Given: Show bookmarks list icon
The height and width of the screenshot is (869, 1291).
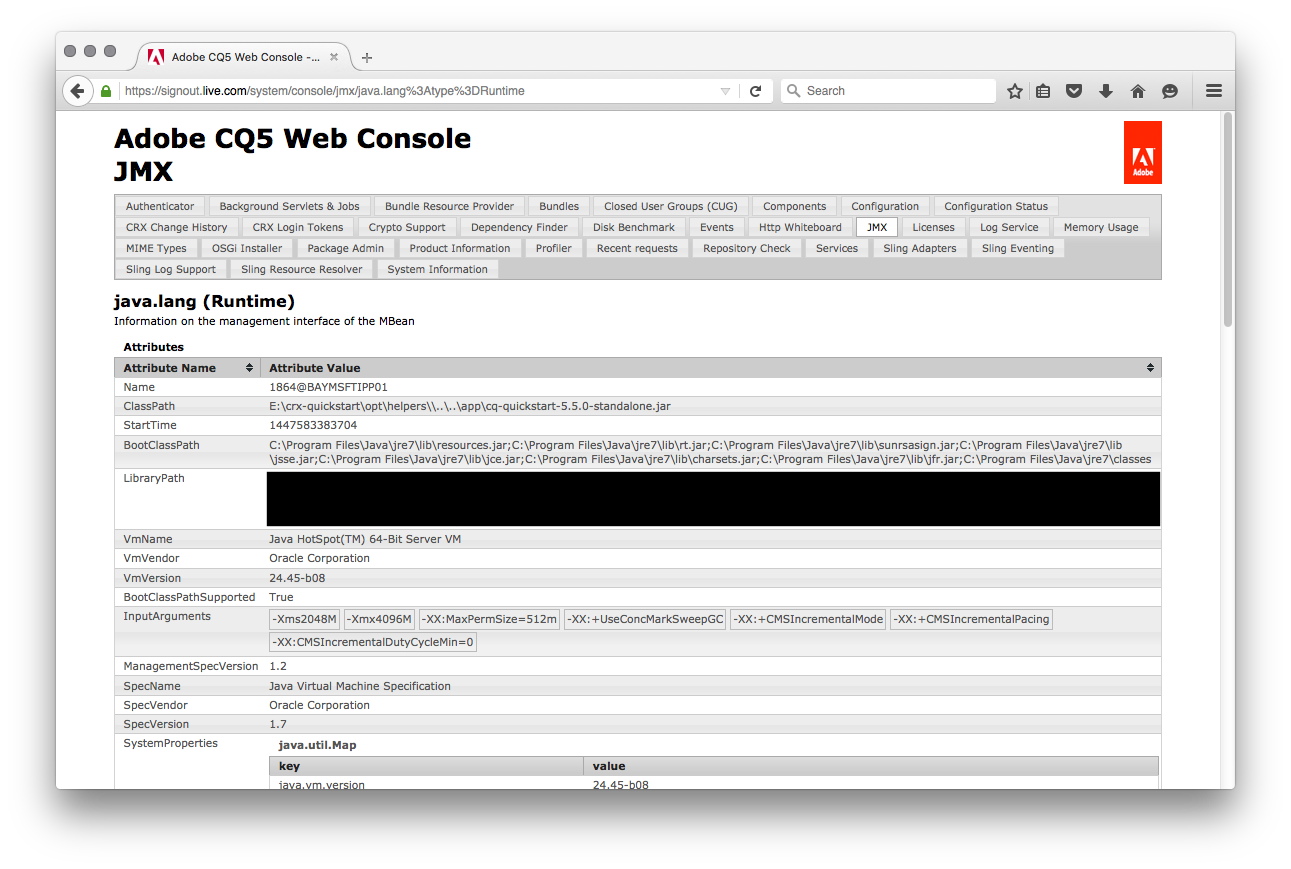Looking at the screenshot, I should [x=1043, y=91].
